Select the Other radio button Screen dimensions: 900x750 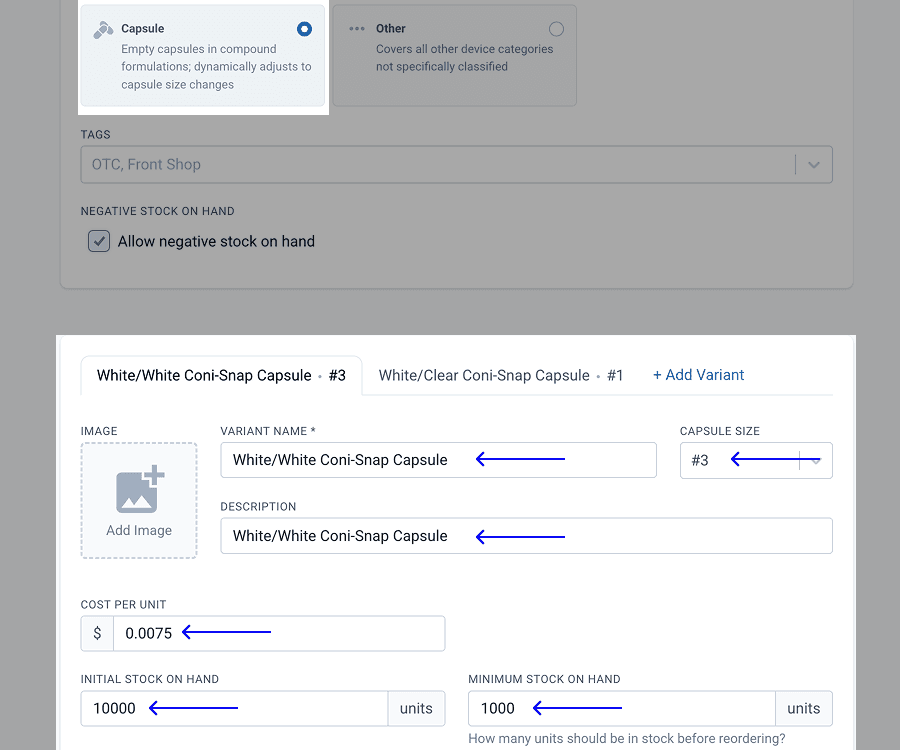556,29
